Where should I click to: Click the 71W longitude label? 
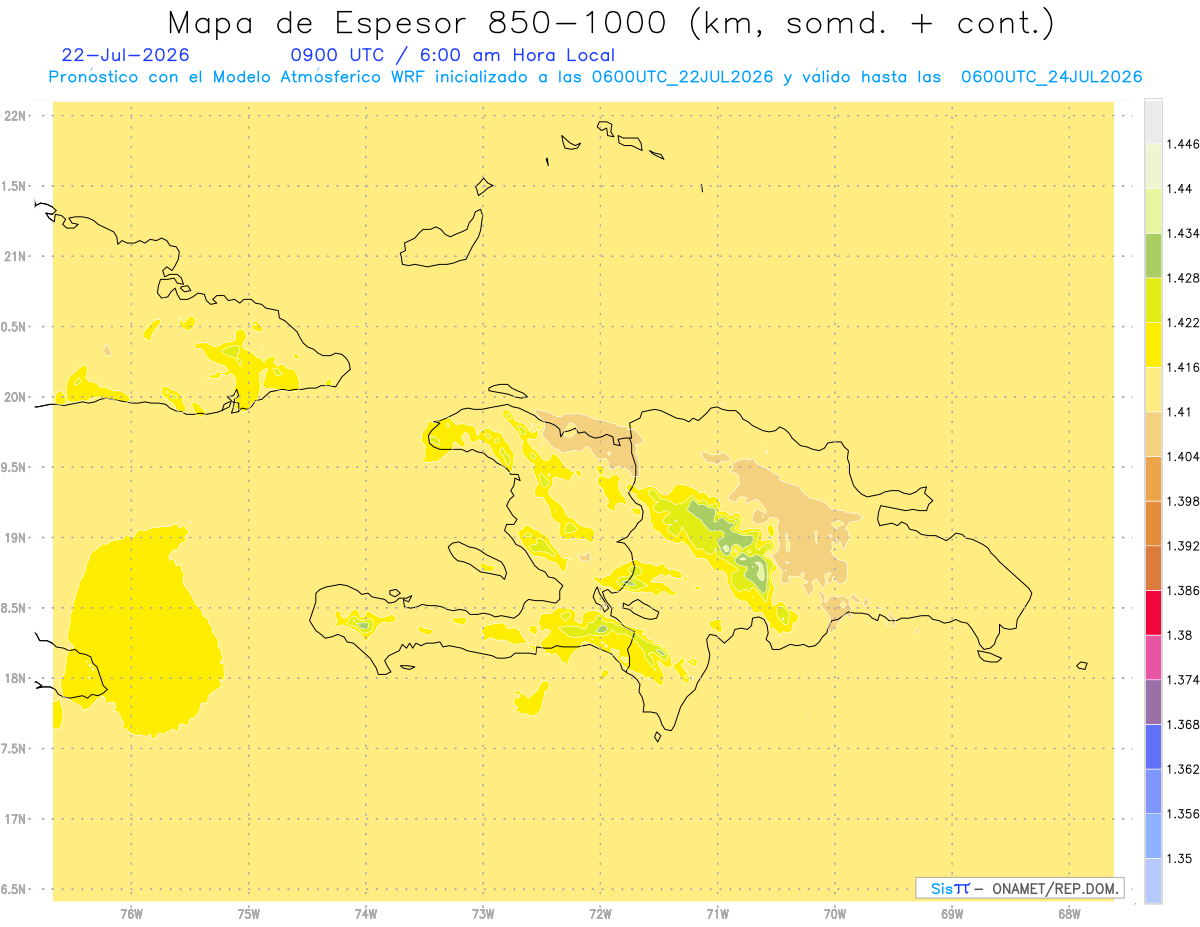(717, 914)
